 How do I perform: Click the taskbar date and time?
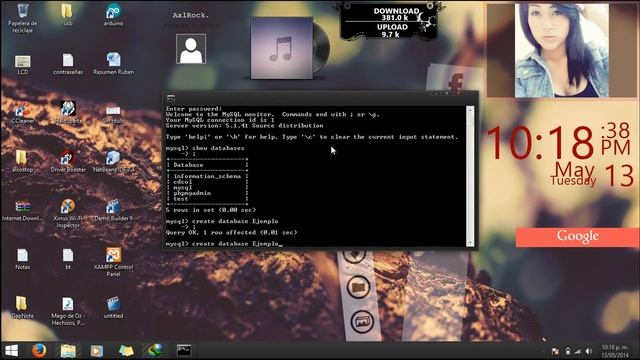coord(615,351)
